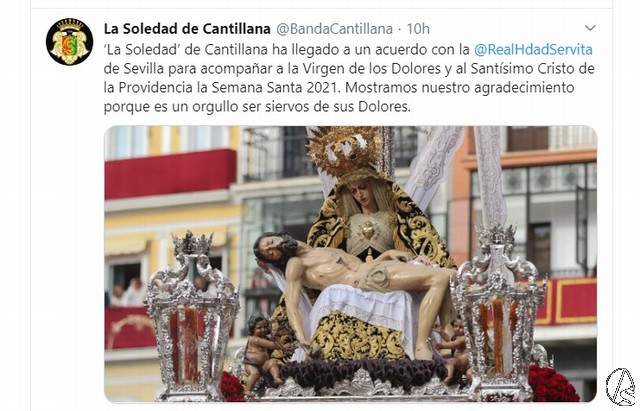Open the La Soledad de Cantillana display name
The height and width of the screenshot is (411, 640).
coord(187,29)
